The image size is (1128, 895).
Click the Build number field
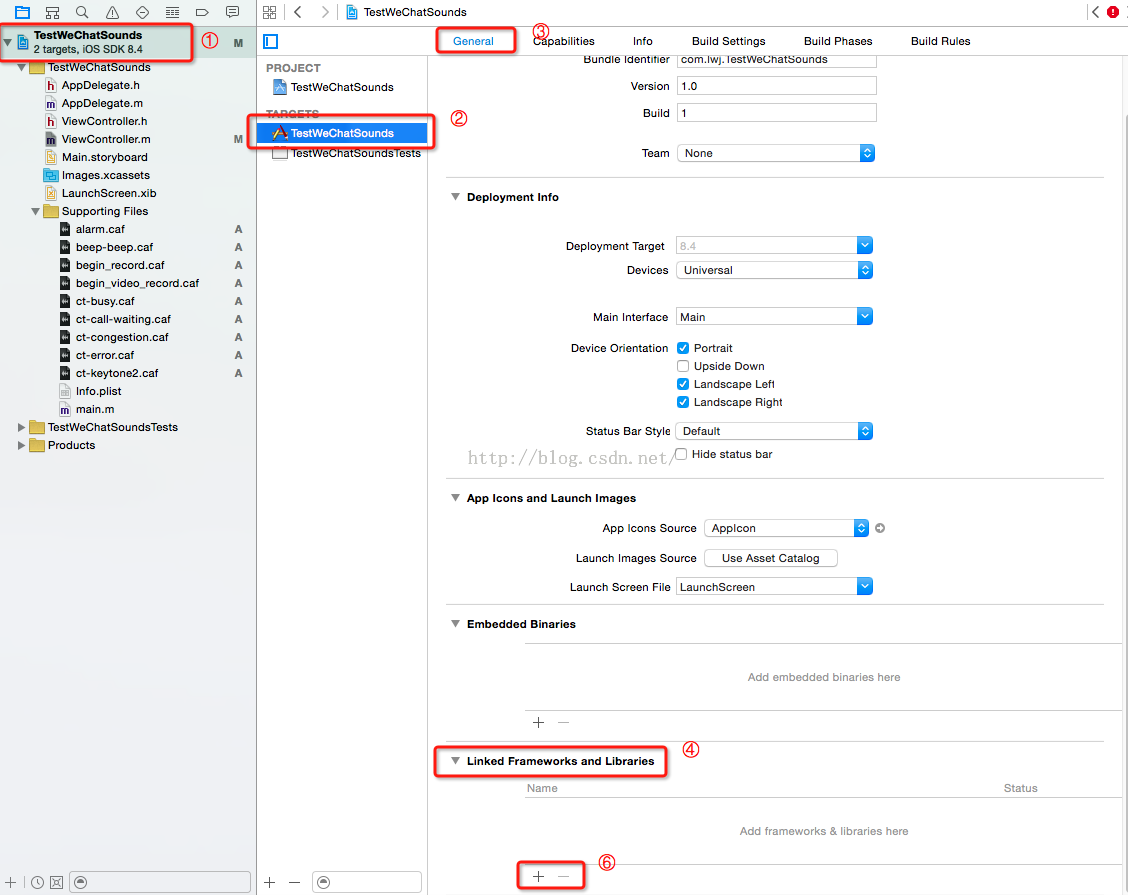click(x=776, y=112)
